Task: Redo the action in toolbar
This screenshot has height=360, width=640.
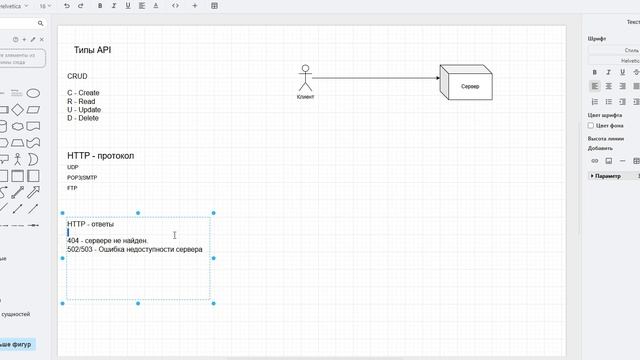Action: click(x=80, y=6)
